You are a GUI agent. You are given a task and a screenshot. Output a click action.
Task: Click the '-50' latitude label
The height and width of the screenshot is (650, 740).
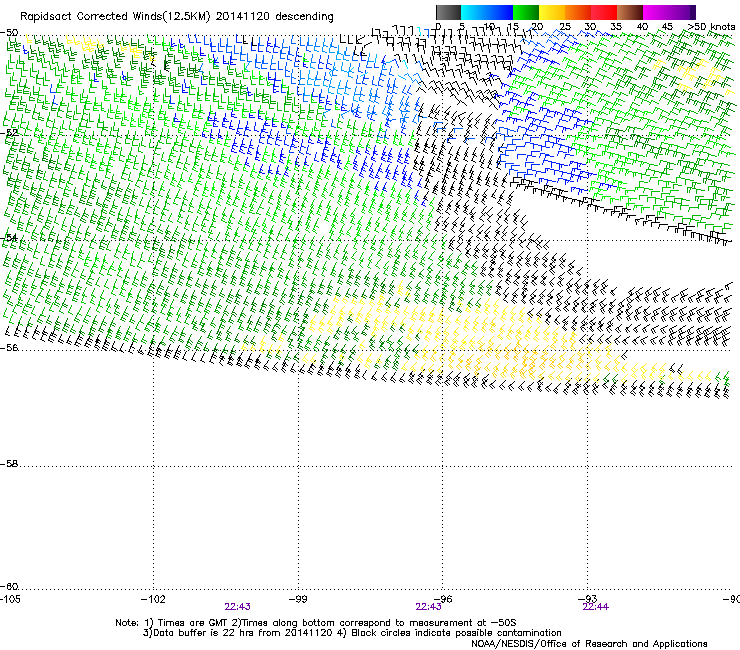point(9,33)
